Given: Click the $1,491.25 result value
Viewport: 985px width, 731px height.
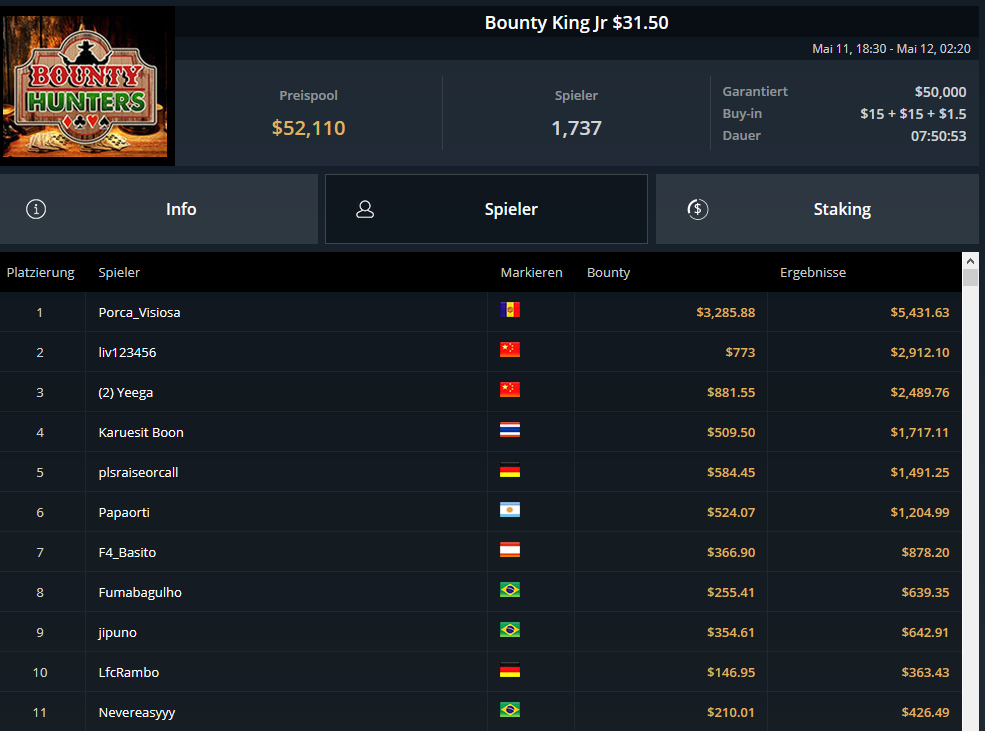Looking at the screenshot, I should coord(920,472).
